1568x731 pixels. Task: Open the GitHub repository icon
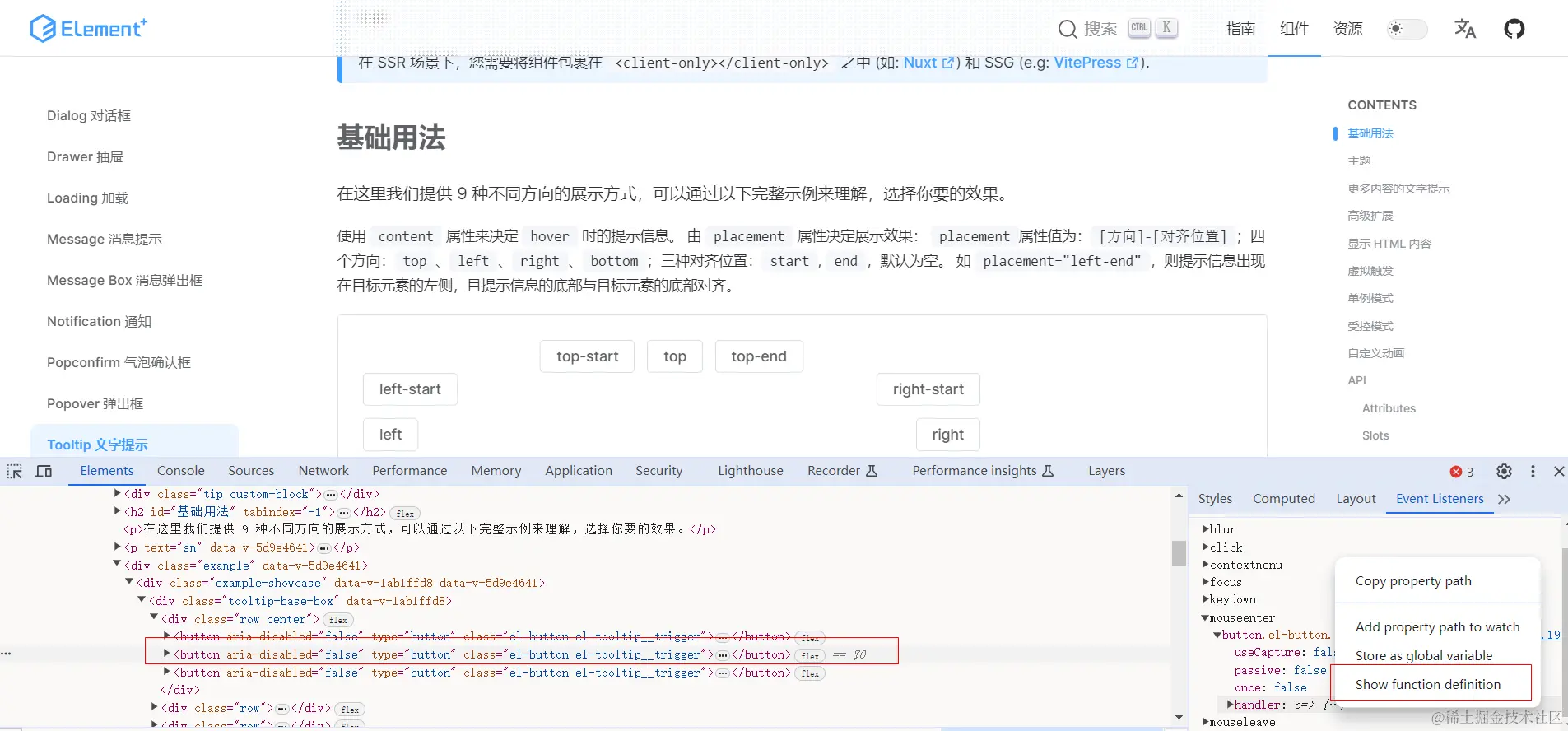tap(1514, 29)
